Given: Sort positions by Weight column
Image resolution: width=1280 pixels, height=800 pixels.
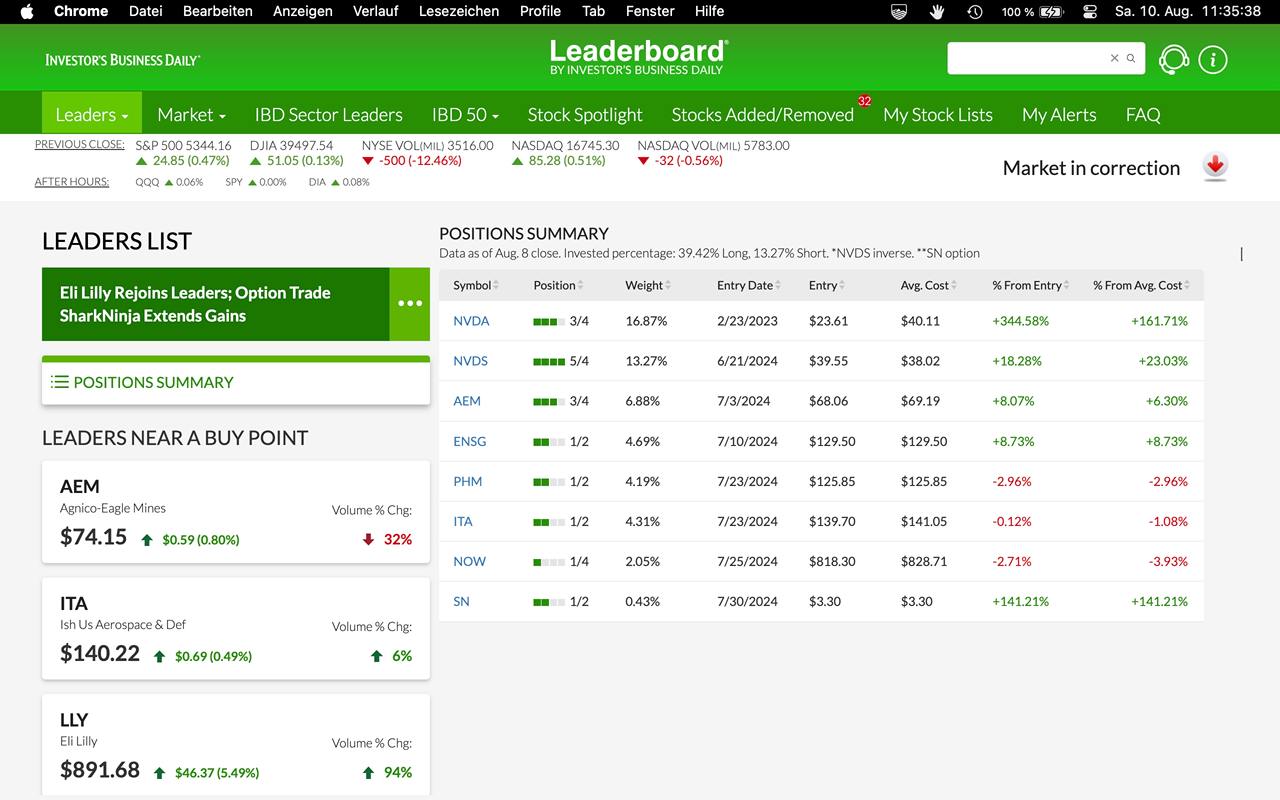Looking at the screenshot, I should point(647,285).
